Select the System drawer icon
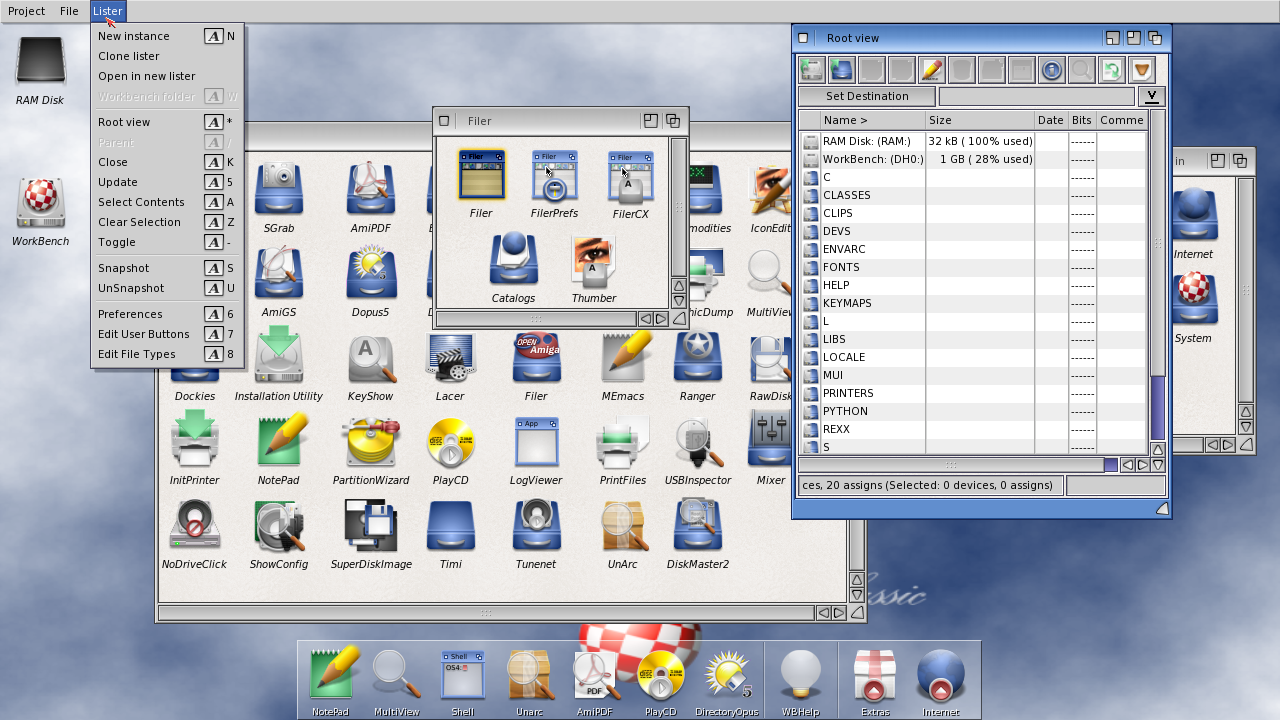The width and height of the screenshot is (1280, 720). click(1193, 309)
